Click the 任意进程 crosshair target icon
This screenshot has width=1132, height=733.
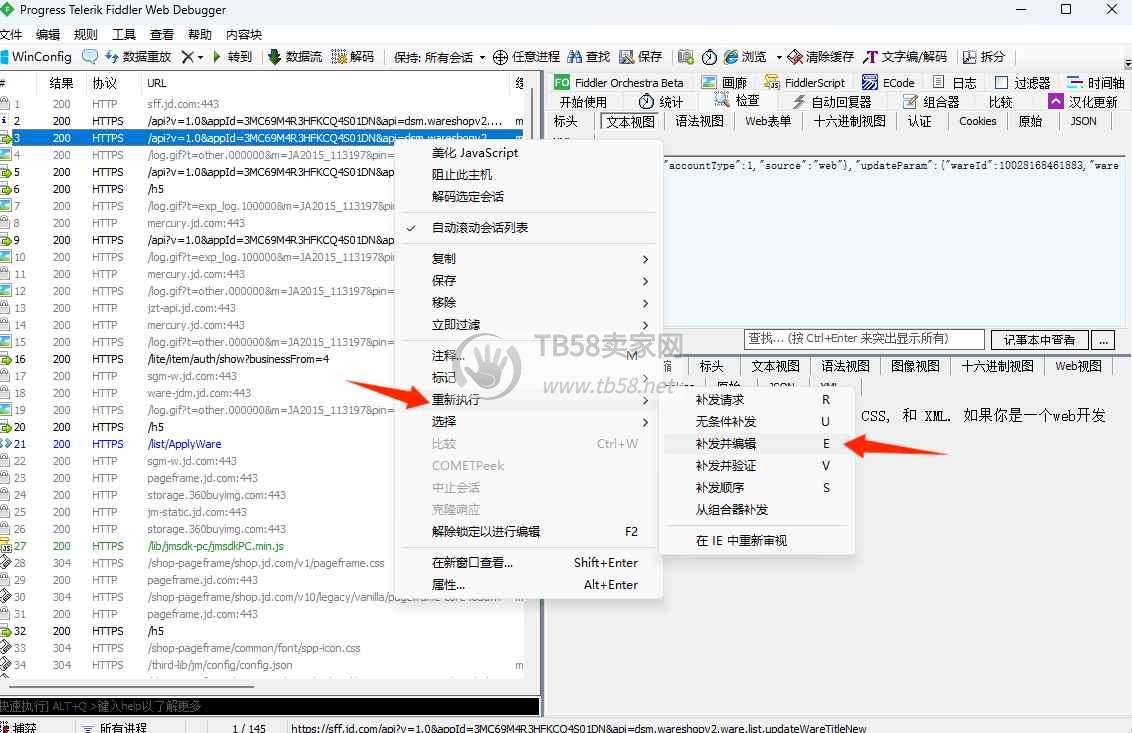click(500, 56)
